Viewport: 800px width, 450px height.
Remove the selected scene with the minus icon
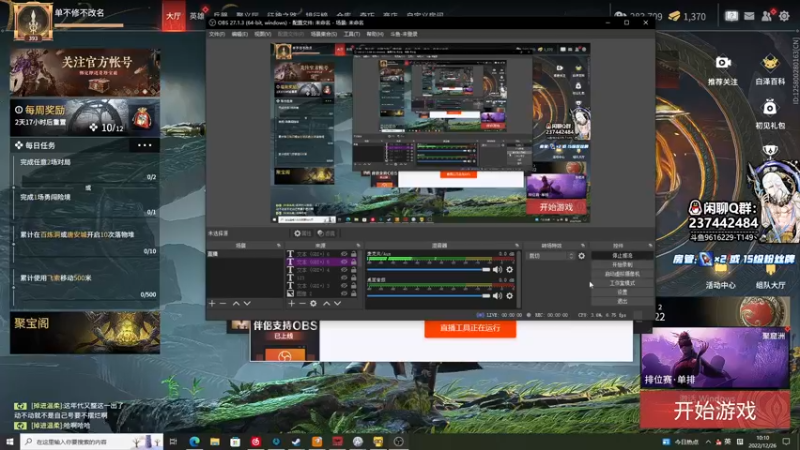click(x=222, y=304)
